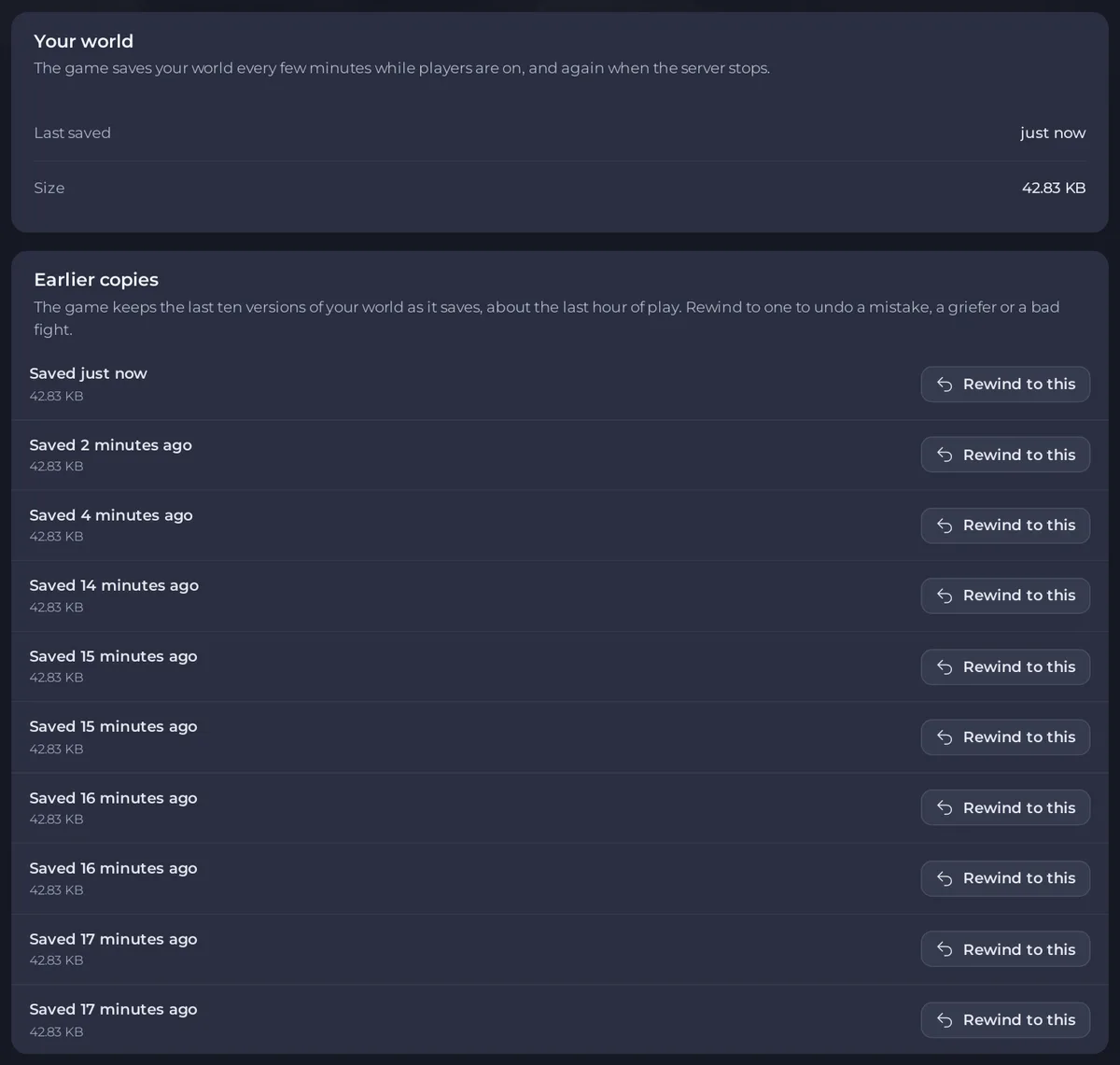The height and width of the screenshot is (1065, 1120).
Task: Rewind to the copy saved 2 minutes ago
Action: point(1005,455)
